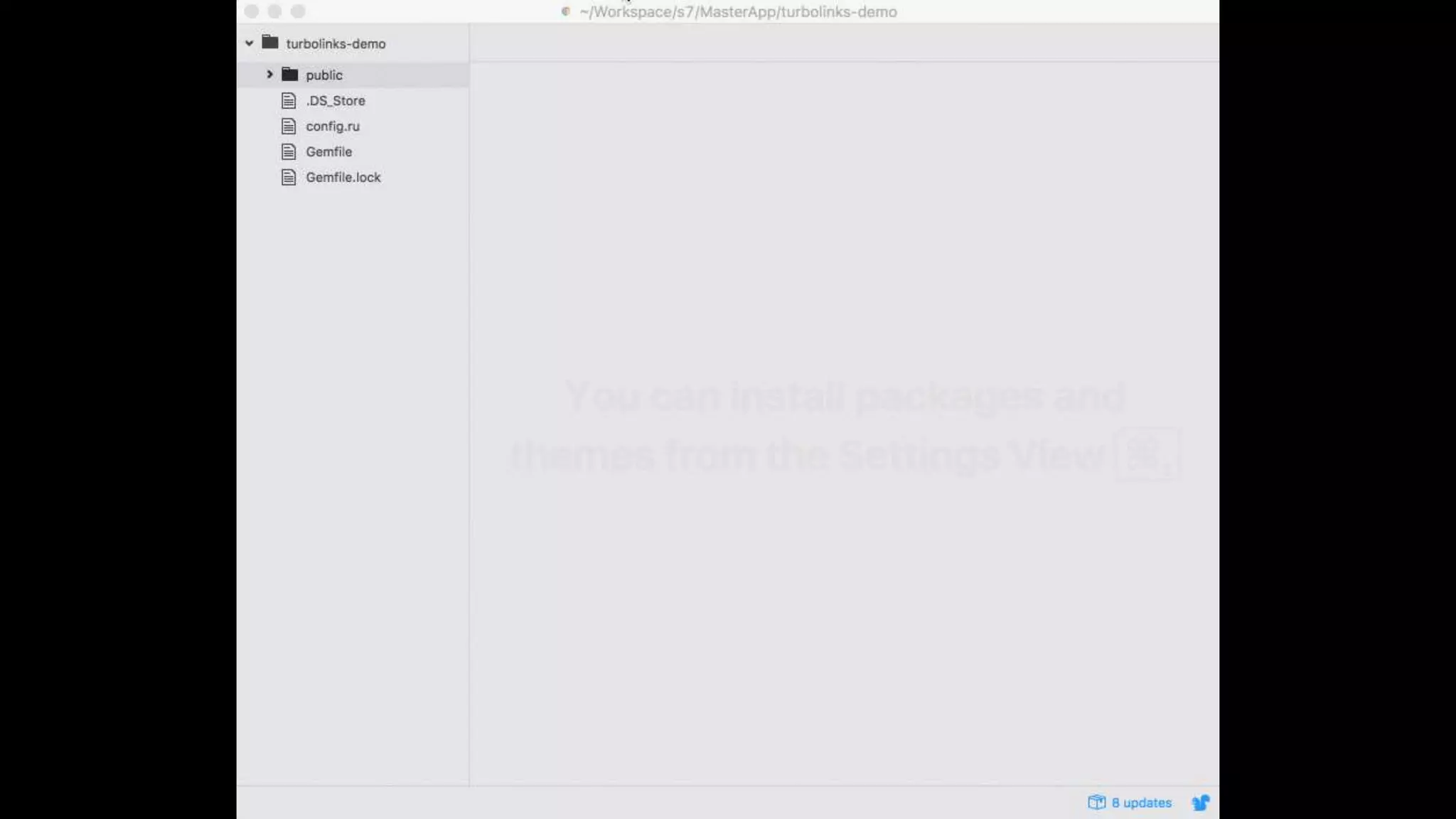Click the green maximize window button

coord(299,11)
